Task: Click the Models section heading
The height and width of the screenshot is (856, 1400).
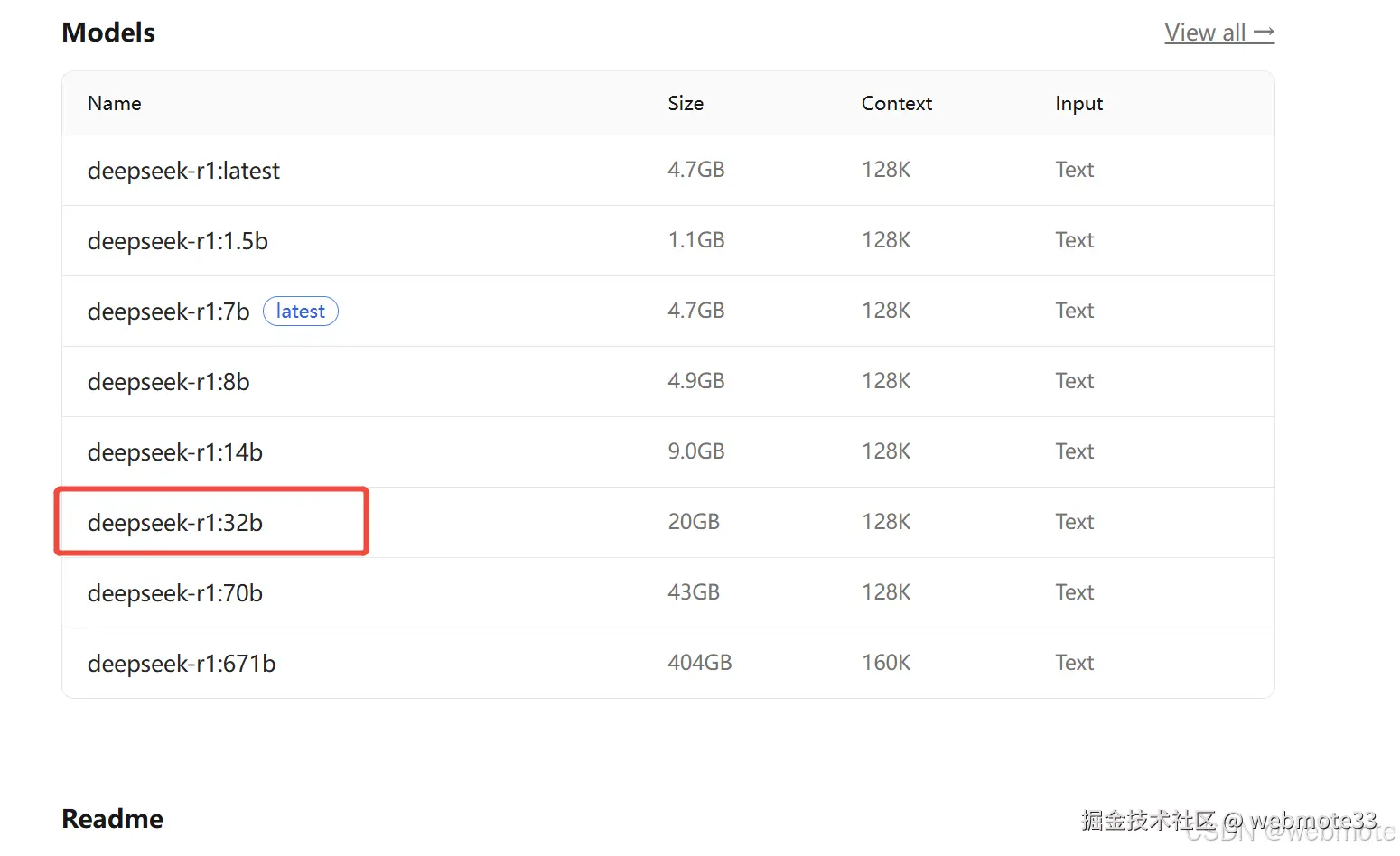Action: point(108,33)
